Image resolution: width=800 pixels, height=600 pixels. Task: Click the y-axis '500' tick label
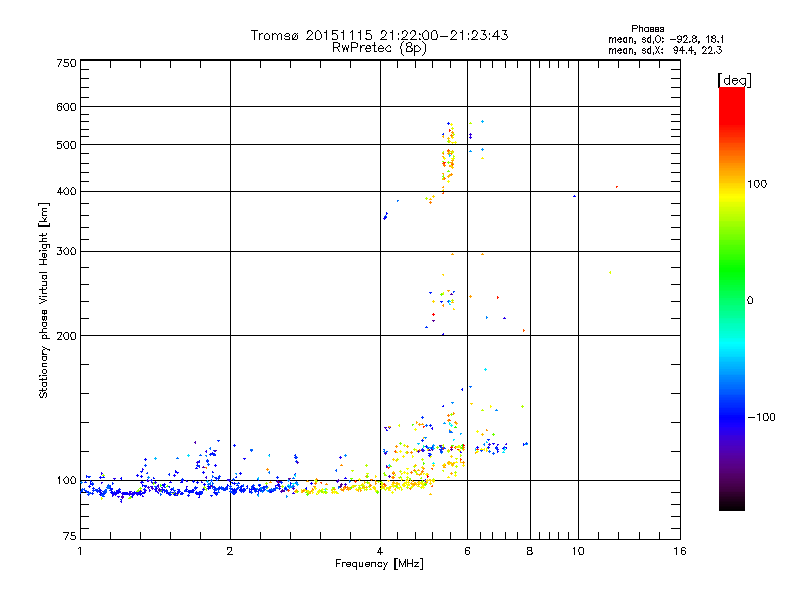tap(66, 145)
